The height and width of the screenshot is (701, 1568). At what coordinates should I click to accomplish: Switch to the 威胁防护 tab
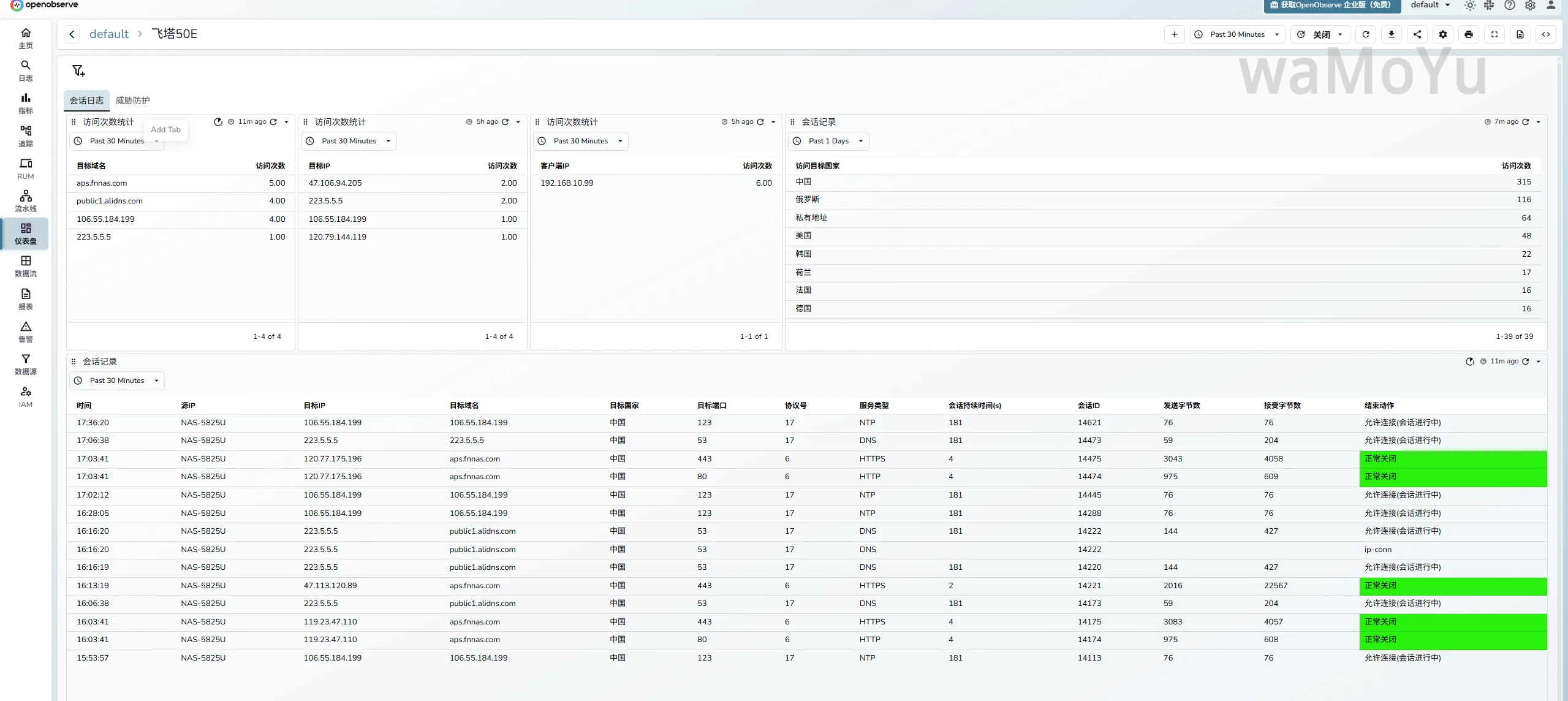[x=132, y=100]
